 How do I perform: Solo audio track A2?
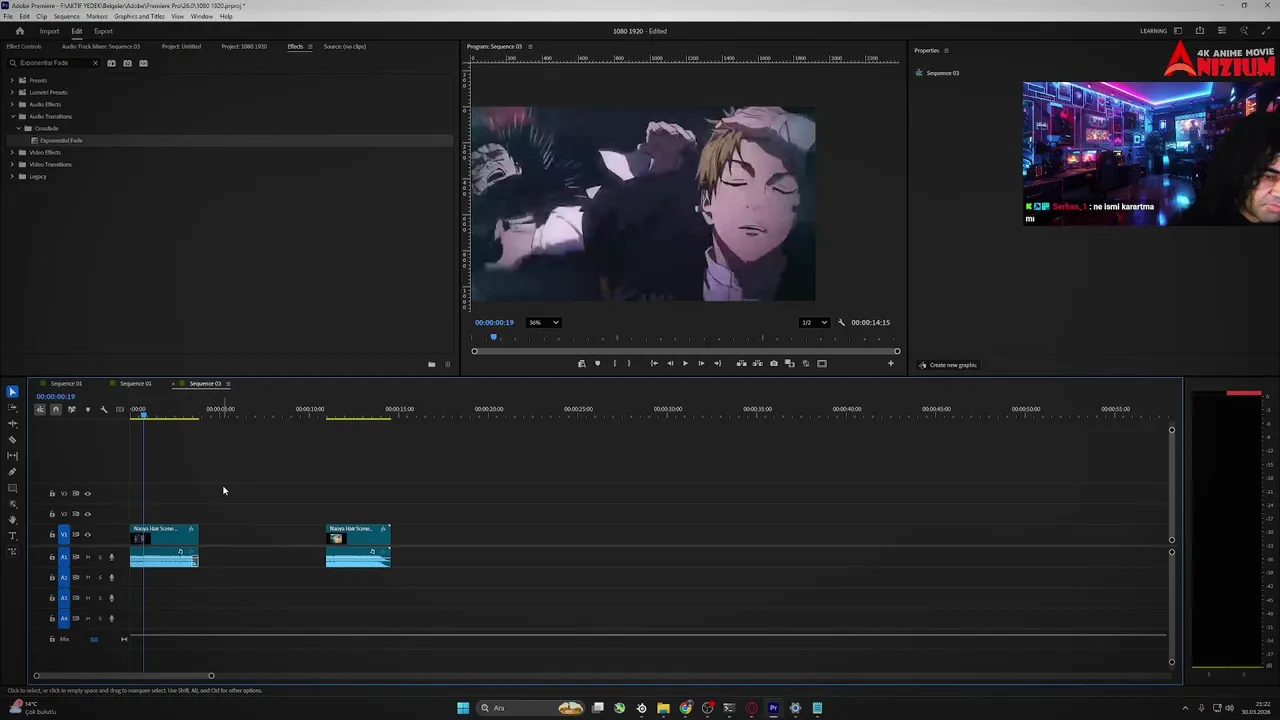click(x=99, y=577)
